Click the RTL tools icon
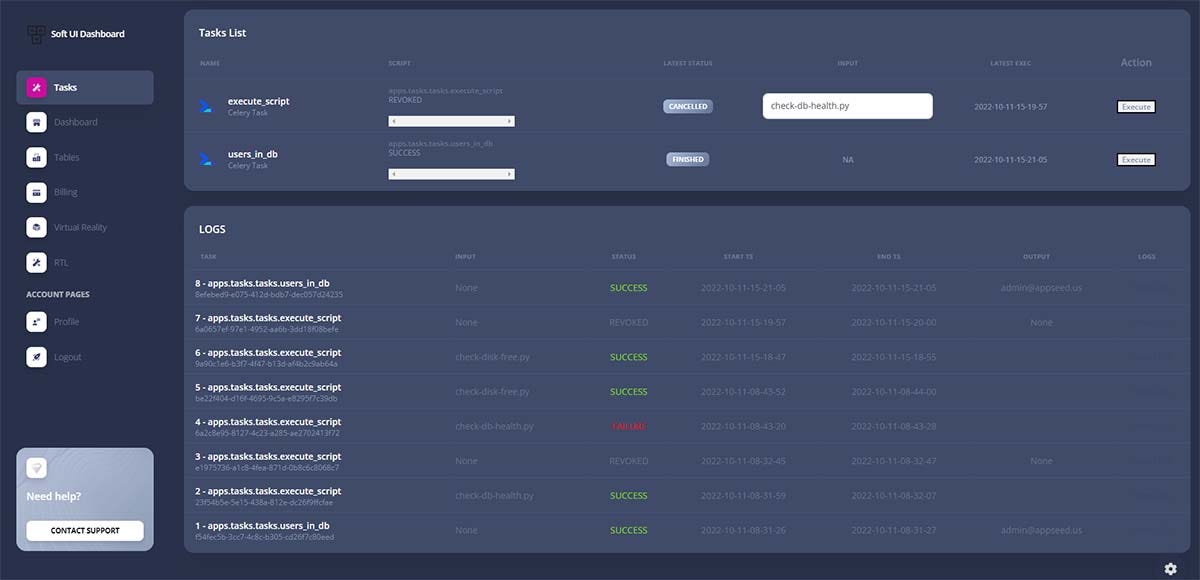 [x=35, y=262]
